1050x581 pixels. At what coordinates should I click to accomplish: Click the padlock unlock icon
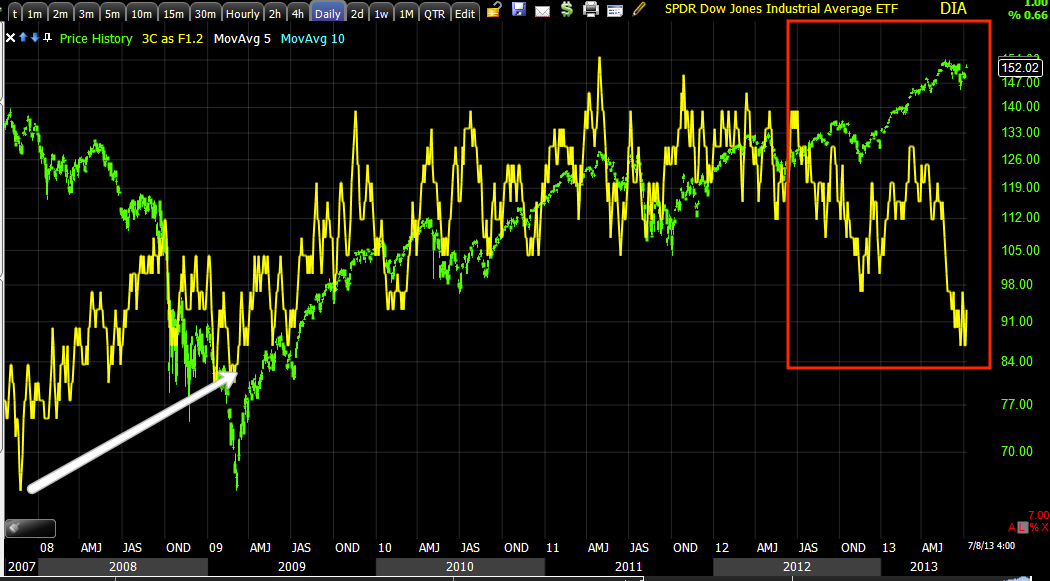pos(494,9)
